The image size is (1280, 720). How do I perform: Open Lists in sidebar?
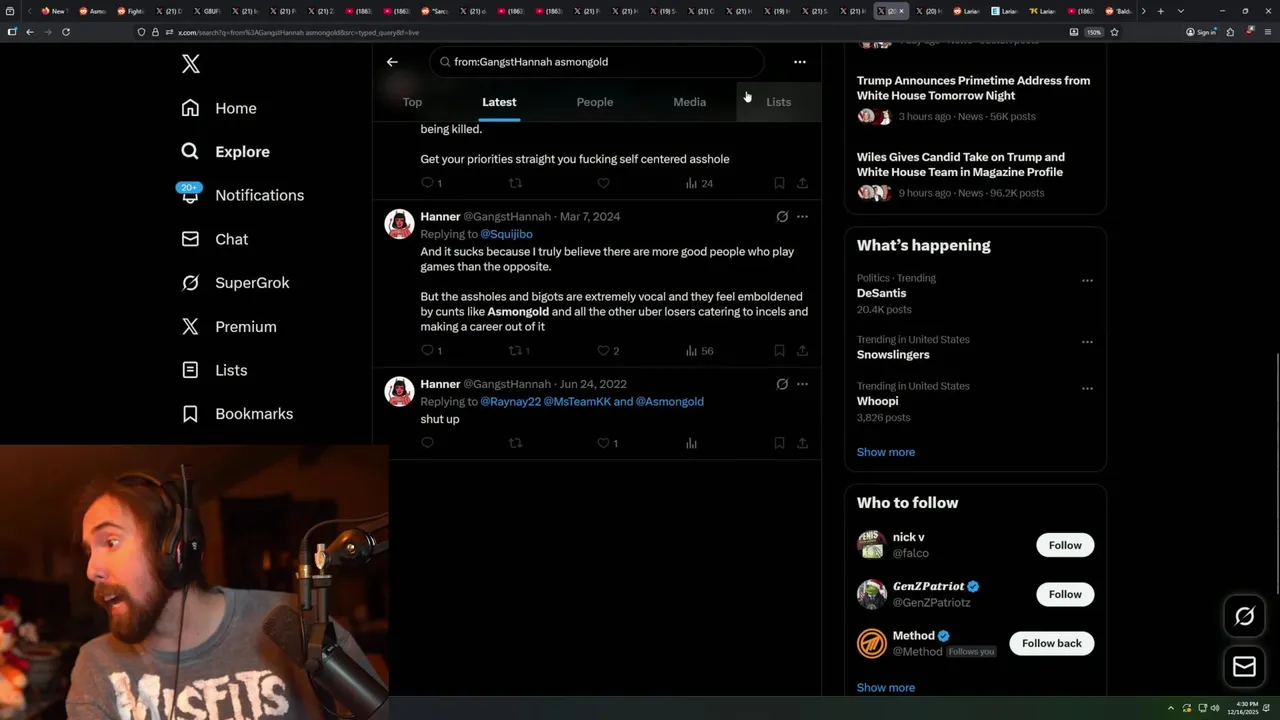214,370
